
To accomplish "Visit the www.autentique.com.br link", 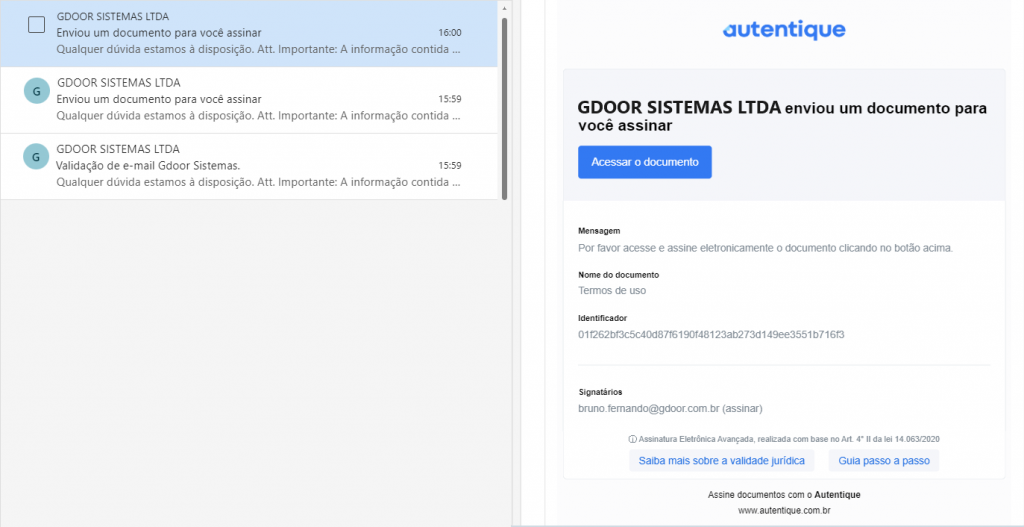I will click(x=784, y=509).
